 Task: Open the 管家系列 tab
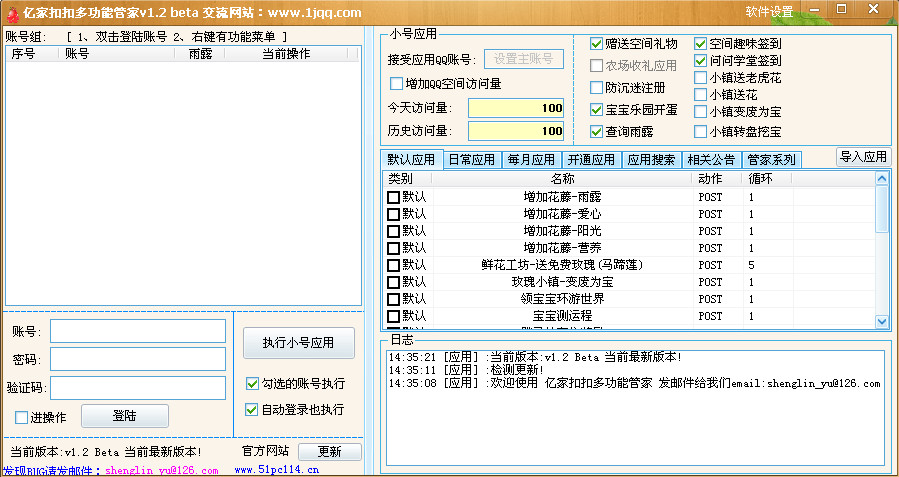[771, 159]
